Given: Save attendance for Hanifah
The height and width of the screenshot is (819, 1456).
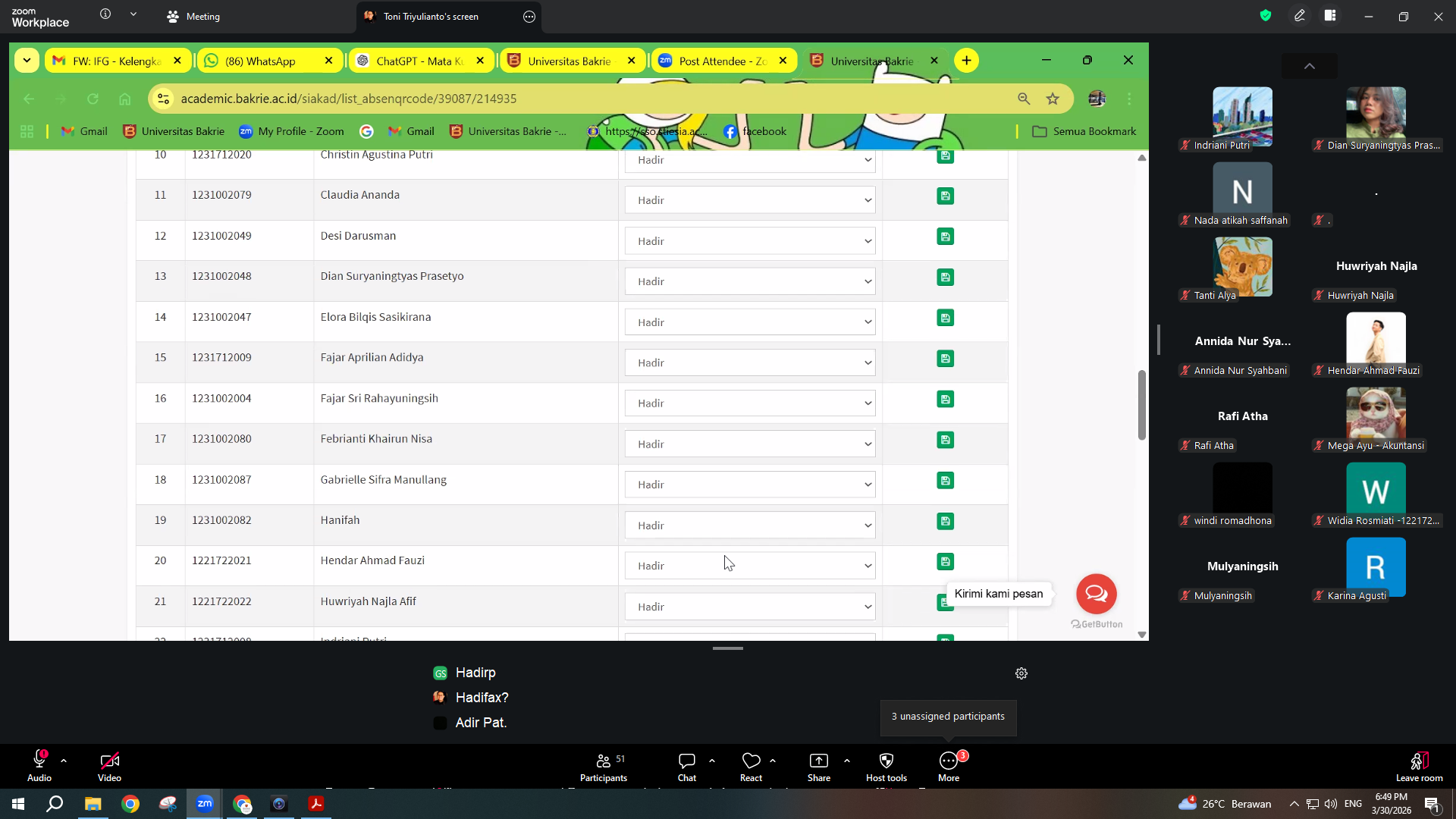Looking at the screenshot, I should [x=945, y=521].
